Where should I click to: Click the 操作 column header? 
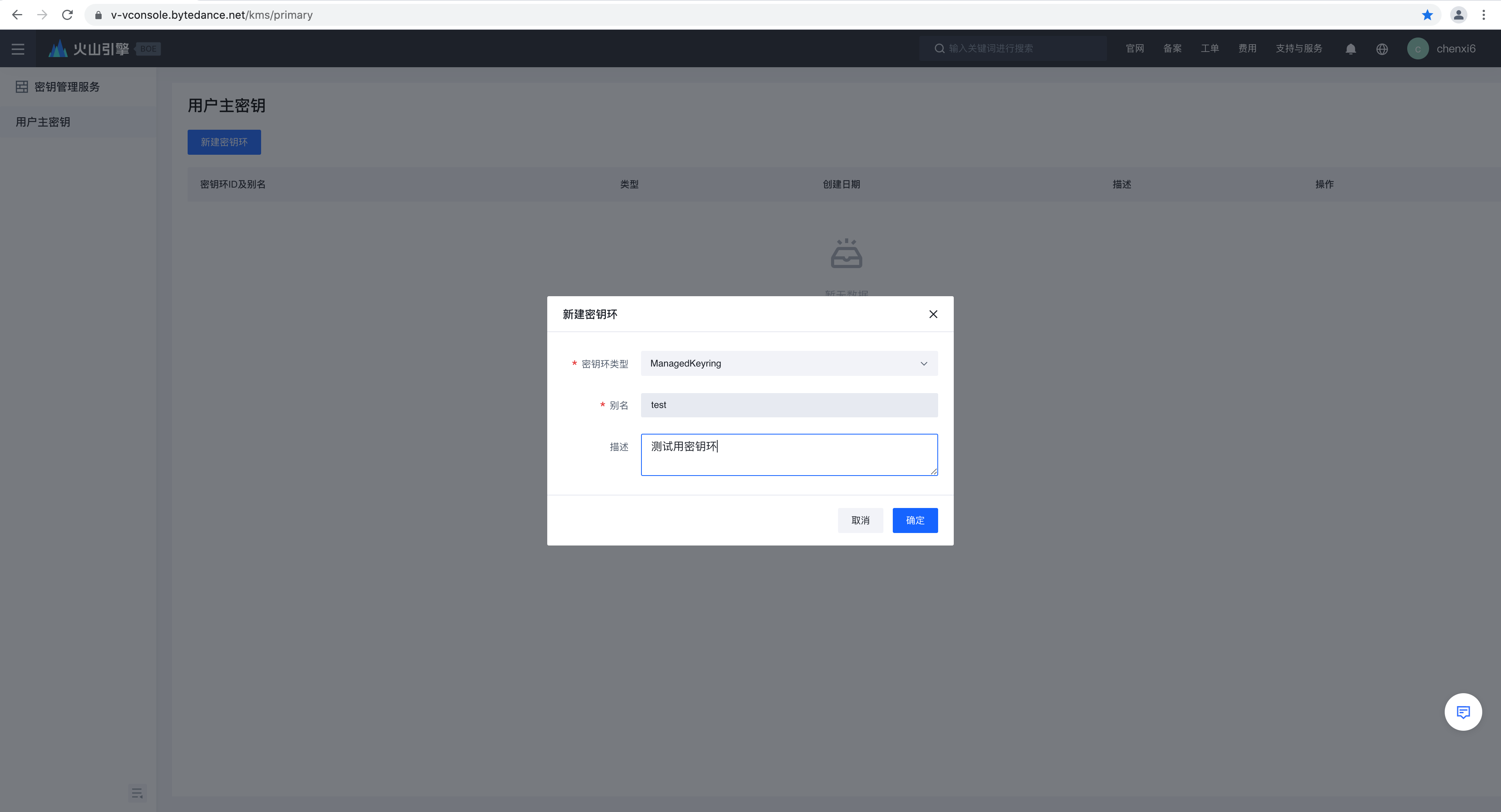(1324, 184)
